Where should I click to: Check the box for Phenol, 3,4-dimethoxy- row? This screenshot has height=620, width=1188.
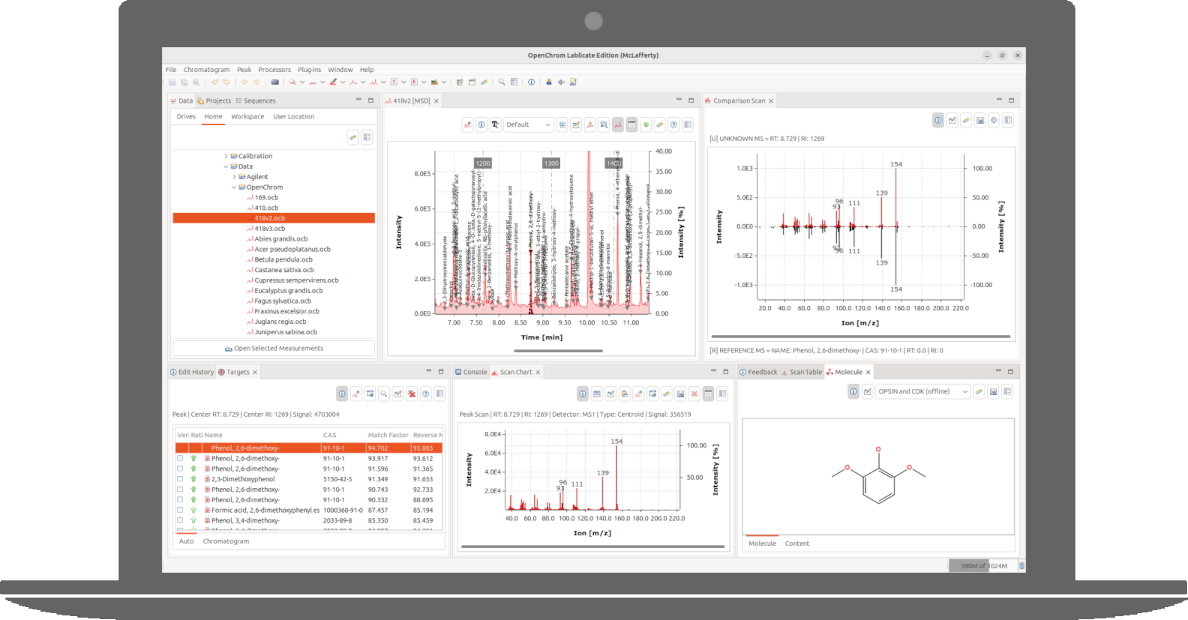click(180, 520)
